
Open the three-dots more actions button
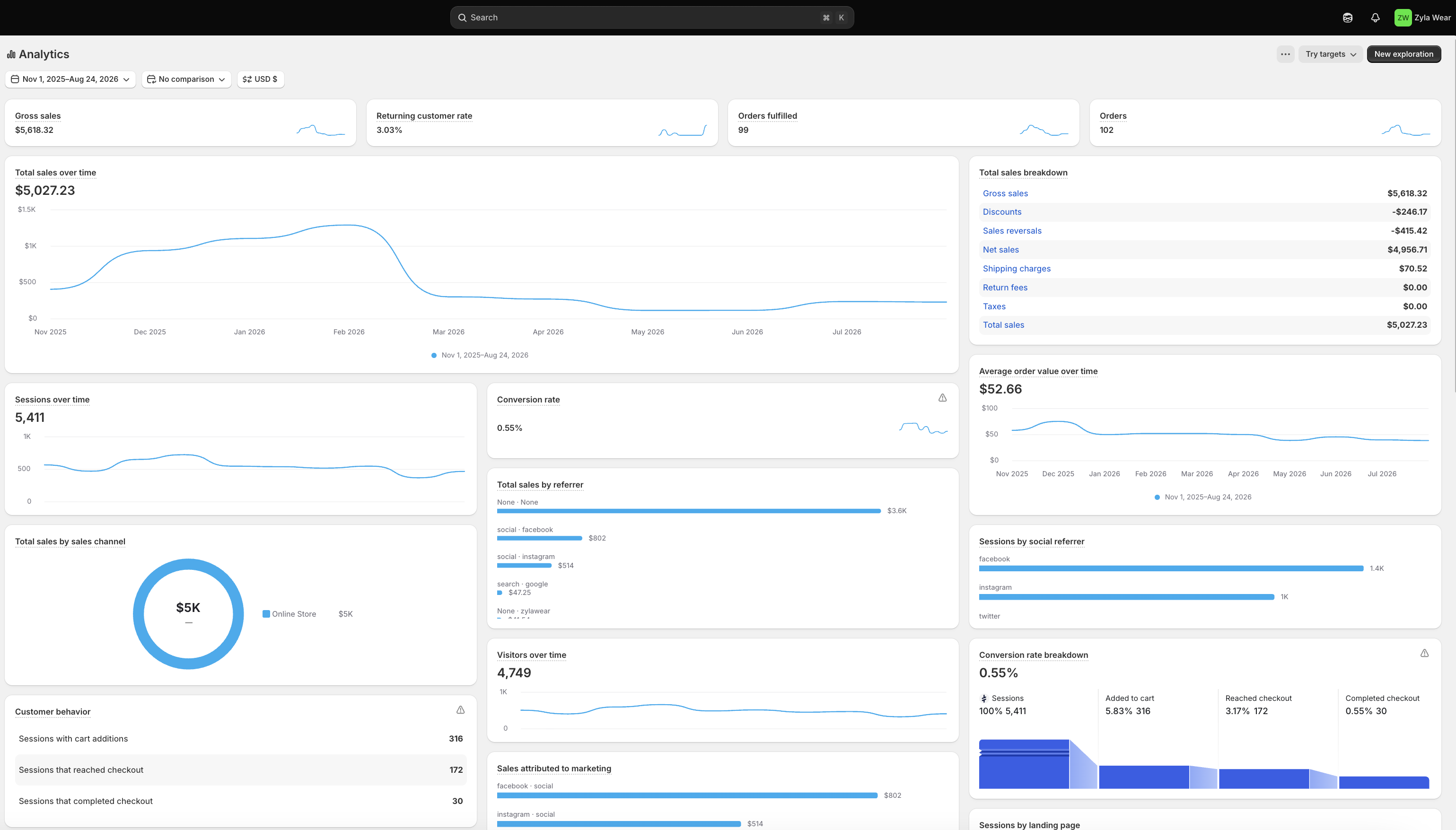coord(1285,54)
